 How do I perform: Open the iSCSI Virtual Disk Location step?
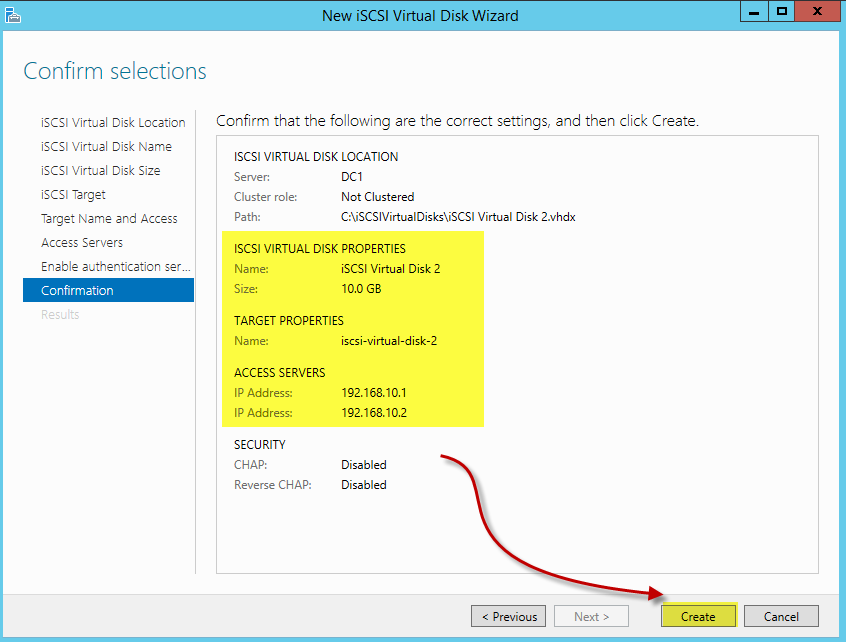click(x=113, y=122)
